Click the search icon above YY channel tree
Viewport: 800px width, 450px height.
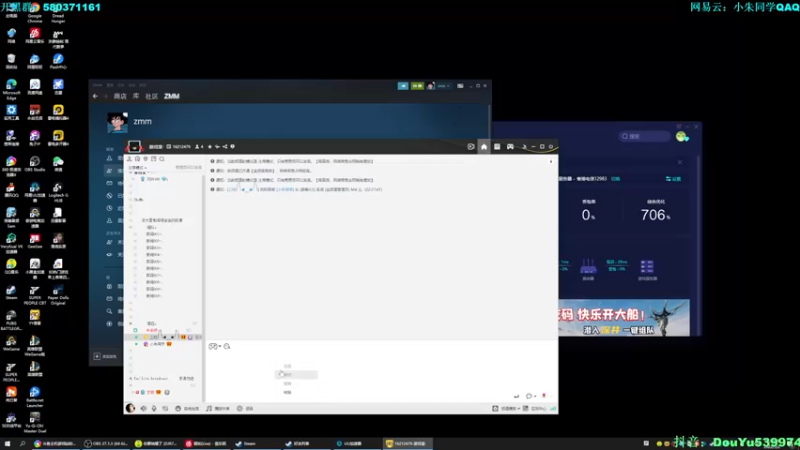point(162,159)
